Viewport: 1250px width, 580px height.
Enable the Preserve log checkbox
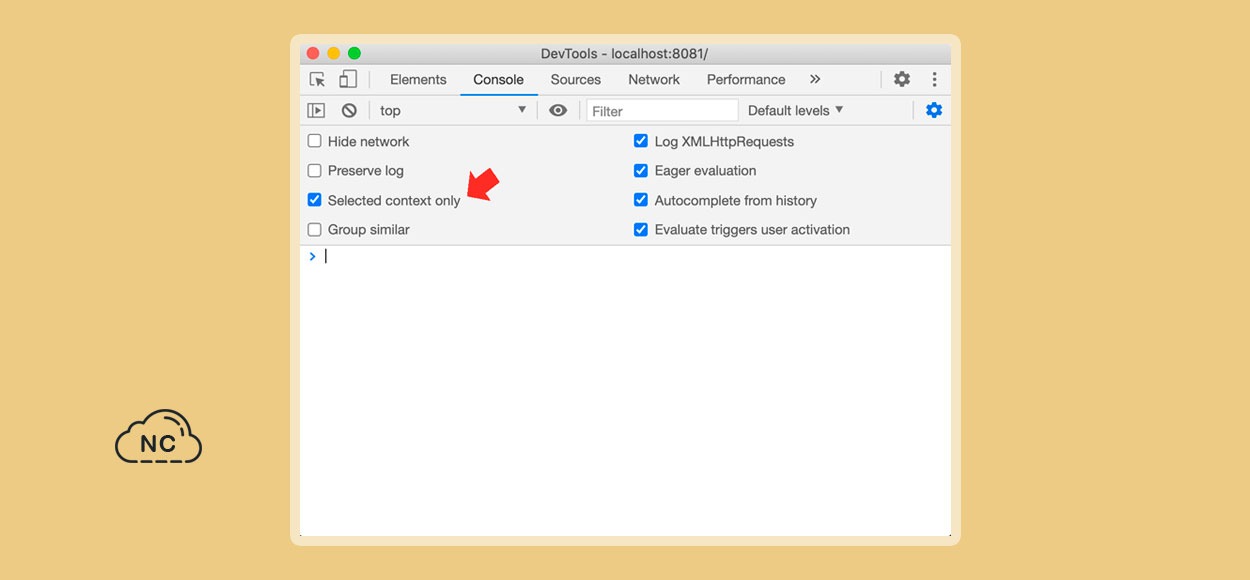315,170
